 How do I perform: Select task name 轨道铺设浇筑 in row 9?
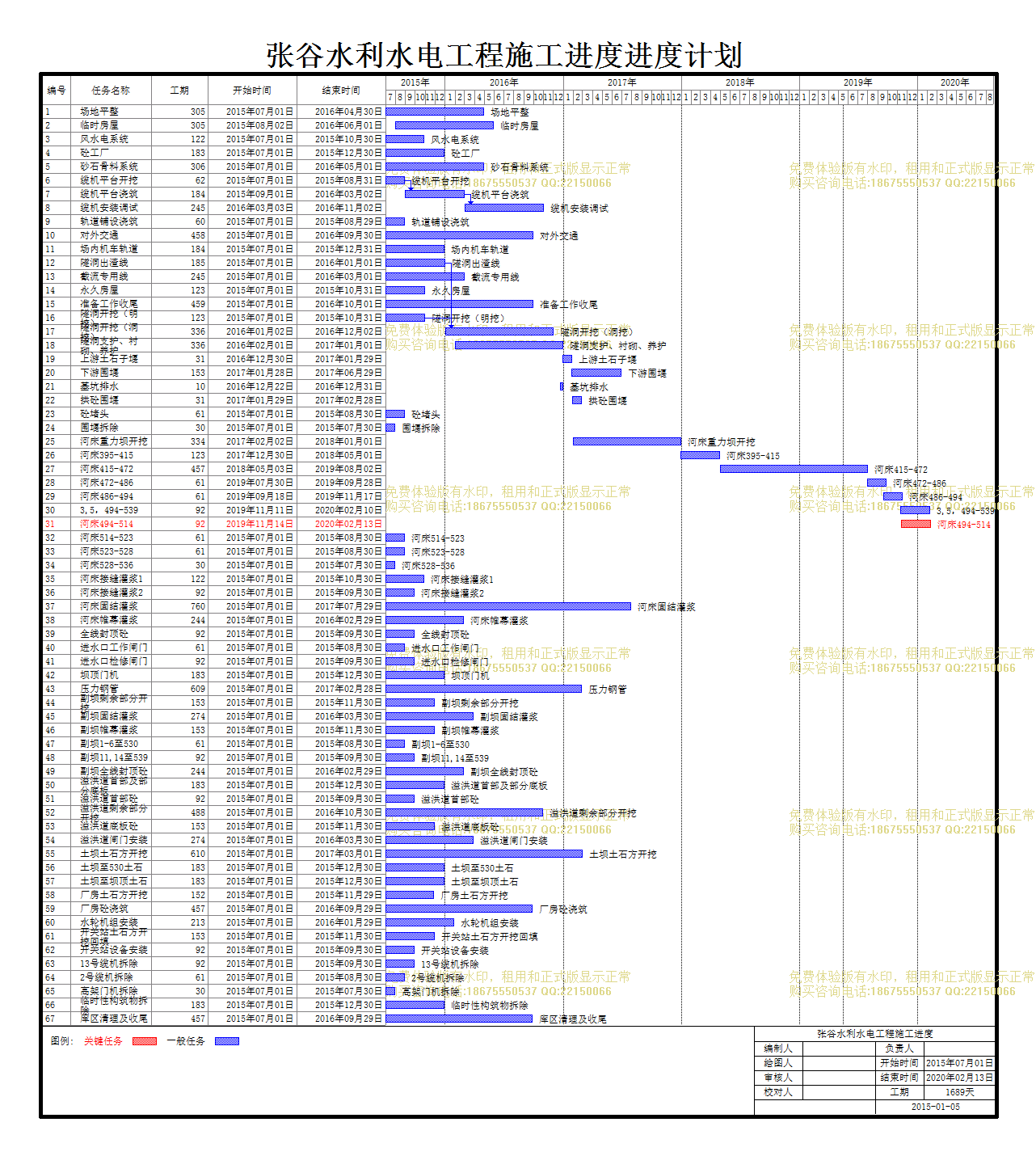pos(109,221)
